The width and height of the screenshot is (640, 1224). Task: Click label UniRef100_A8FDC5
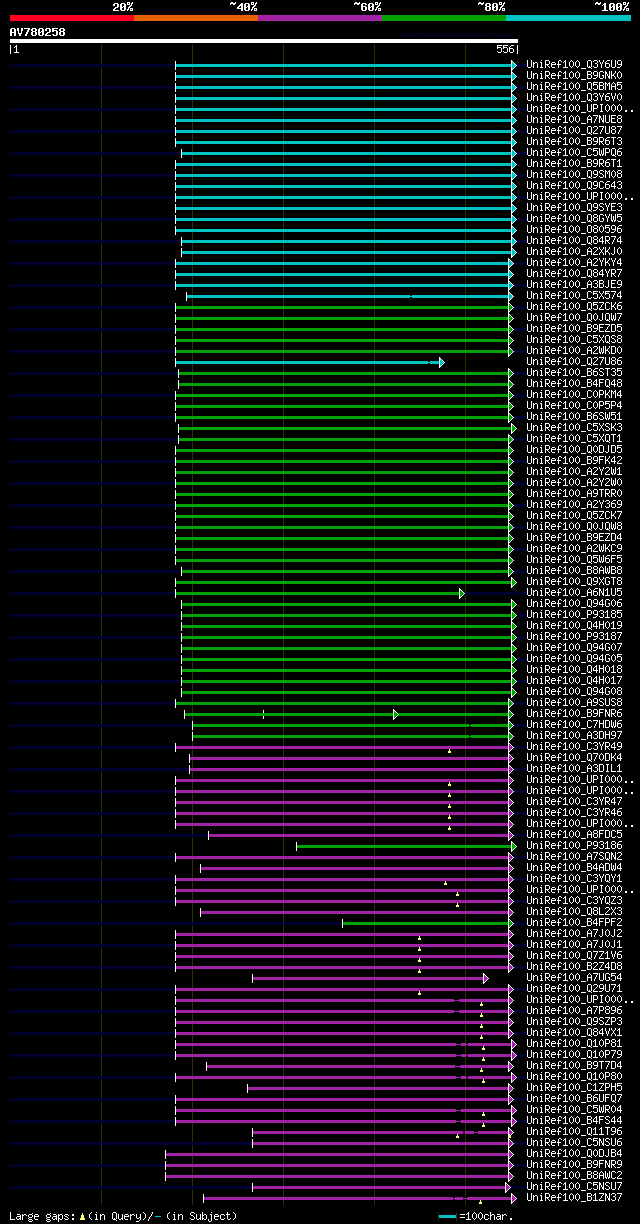point(575,834)
